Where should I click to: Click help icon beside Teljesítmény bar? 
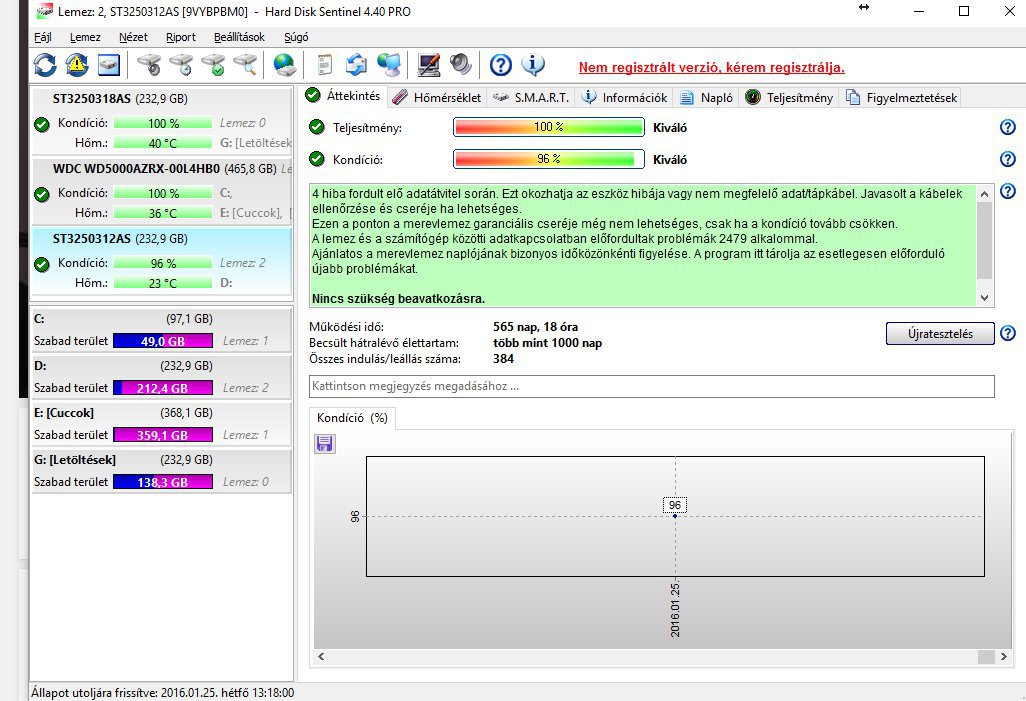[1008, 128]
